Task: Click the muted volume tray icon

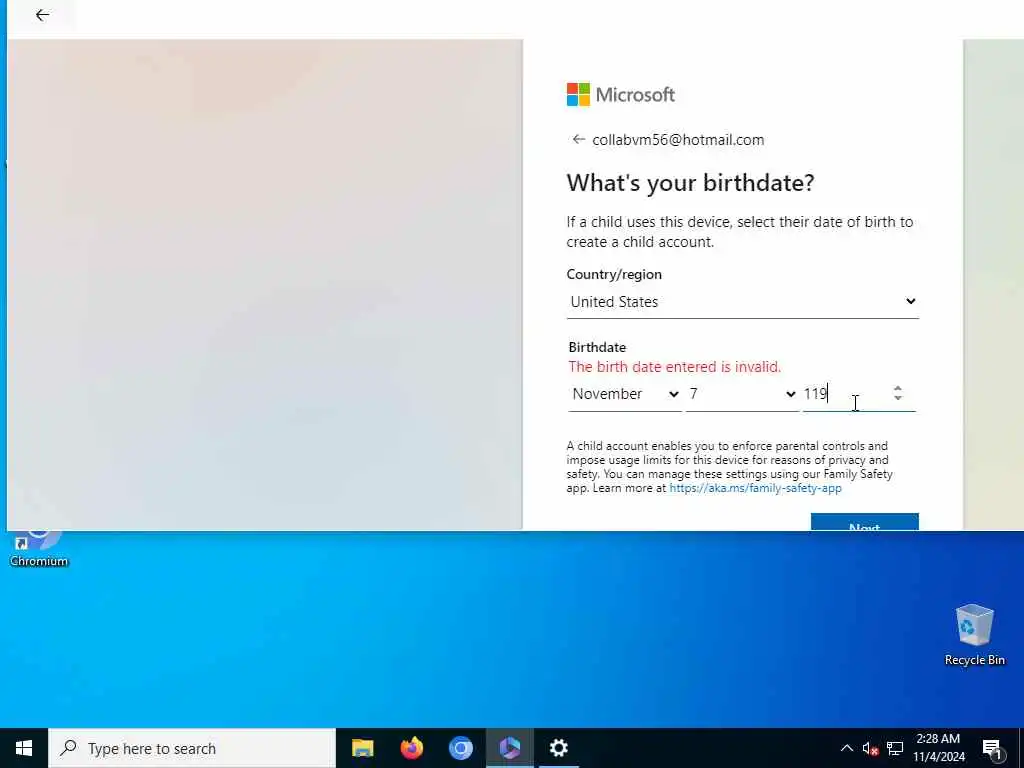Action: [870, 748]
